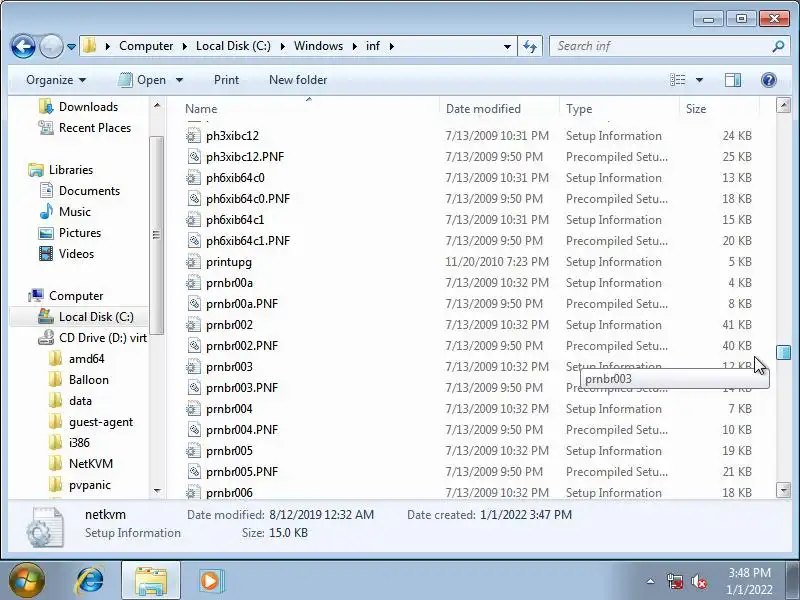Viewport: 800px width, 600px height.
Task: Click the prnbr003.PNF file icon
Action: (x=194, y=388)
